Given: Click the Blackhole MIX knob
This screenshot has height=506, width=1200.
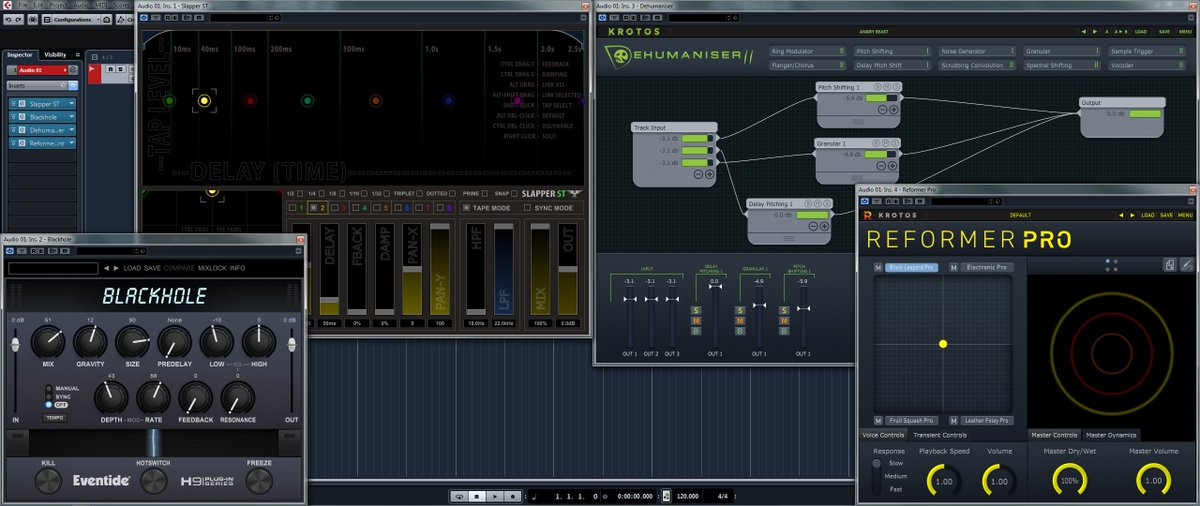Looking at the screenshot, I should click(x=48, y=343).
